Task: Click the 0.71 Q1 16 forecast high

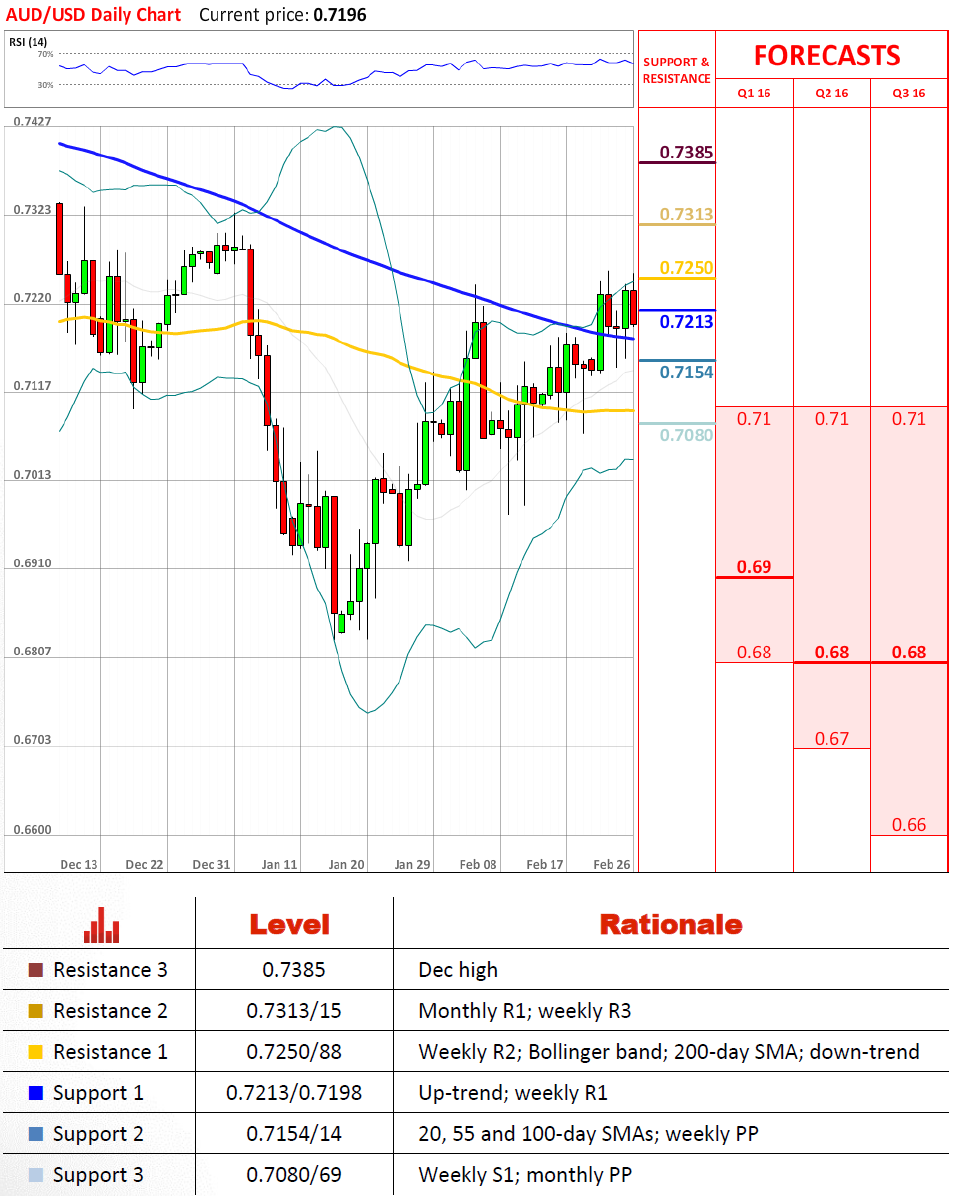Action: point(754,419)
